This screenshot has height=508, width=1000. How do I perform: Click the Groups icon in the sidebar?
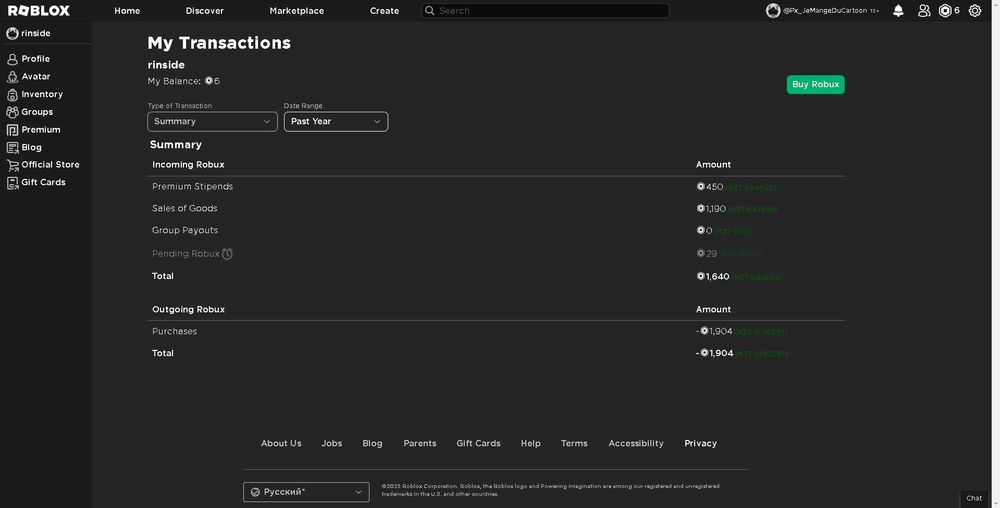pos(13,112)
